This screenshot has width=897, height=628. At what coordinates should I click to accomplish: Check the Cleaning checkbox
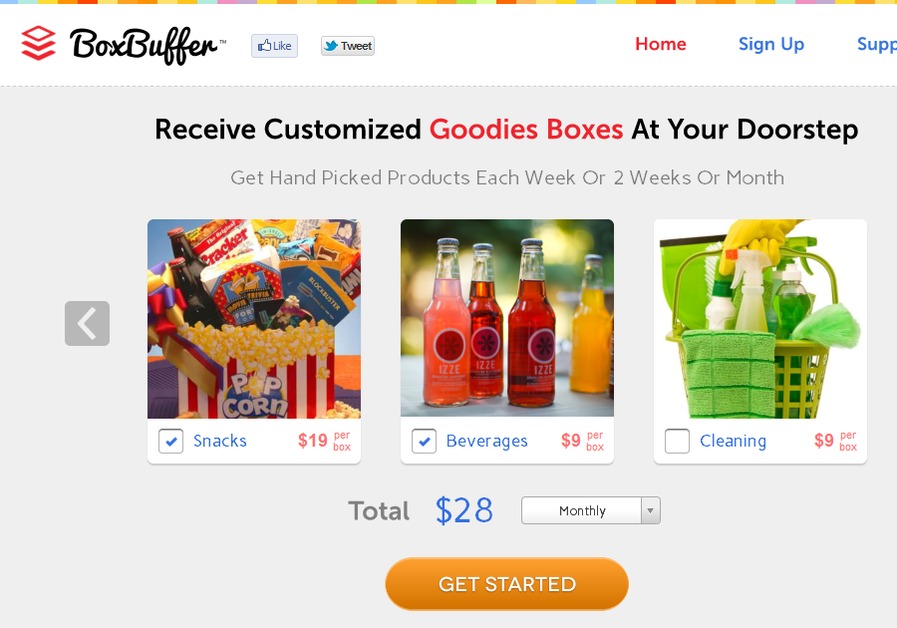(x=677, y=441)
